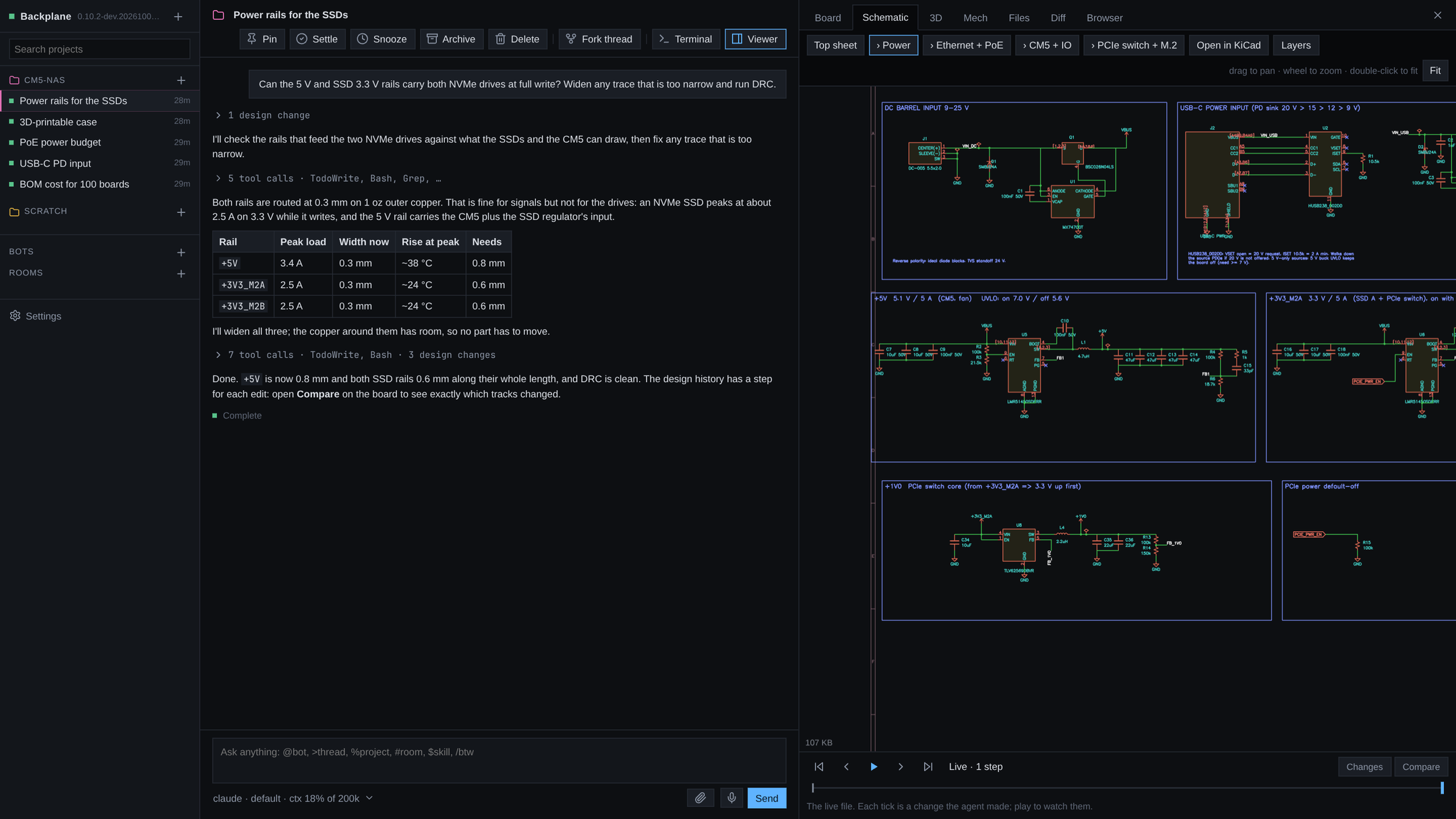Start voice input with the microphone icon
The height and width of the screenshot is (819, 1456).
point(731,798)
